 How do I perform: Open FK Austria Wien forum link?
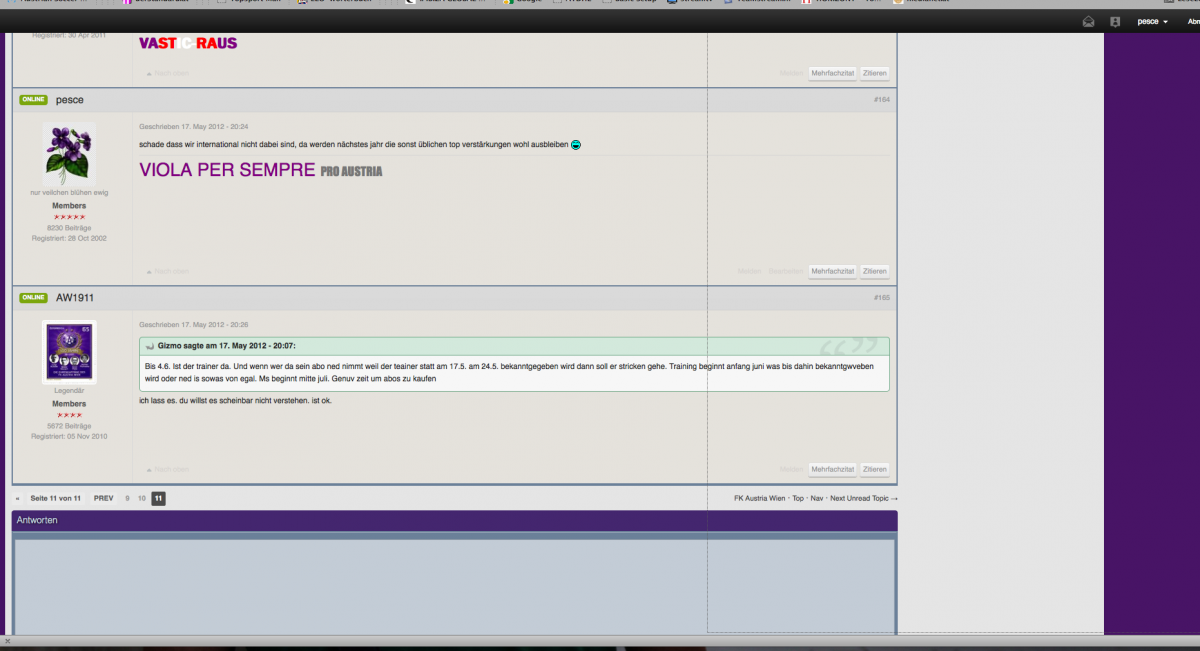click(759, 498)
